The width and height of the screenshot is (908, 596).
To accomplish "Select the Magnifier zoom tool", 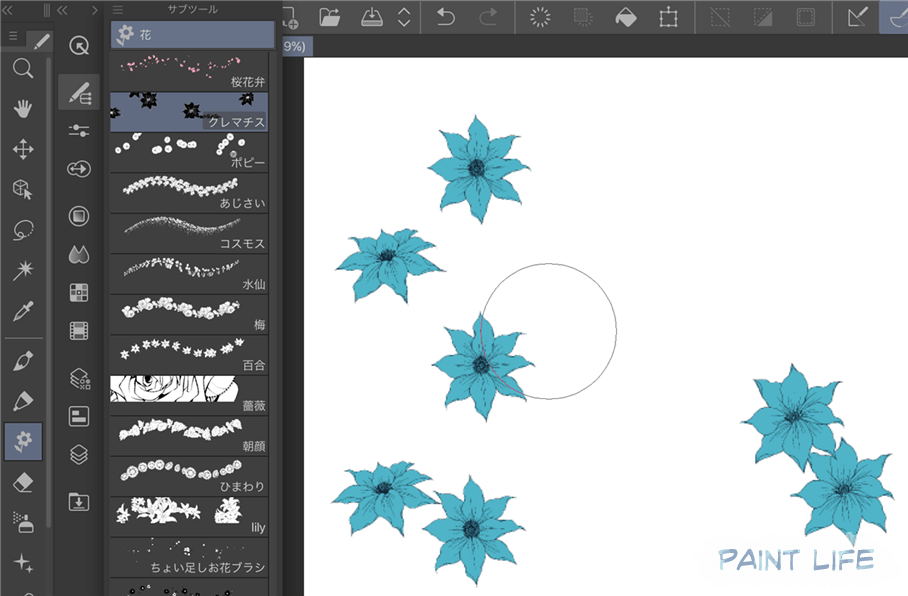I will [23, 68].
